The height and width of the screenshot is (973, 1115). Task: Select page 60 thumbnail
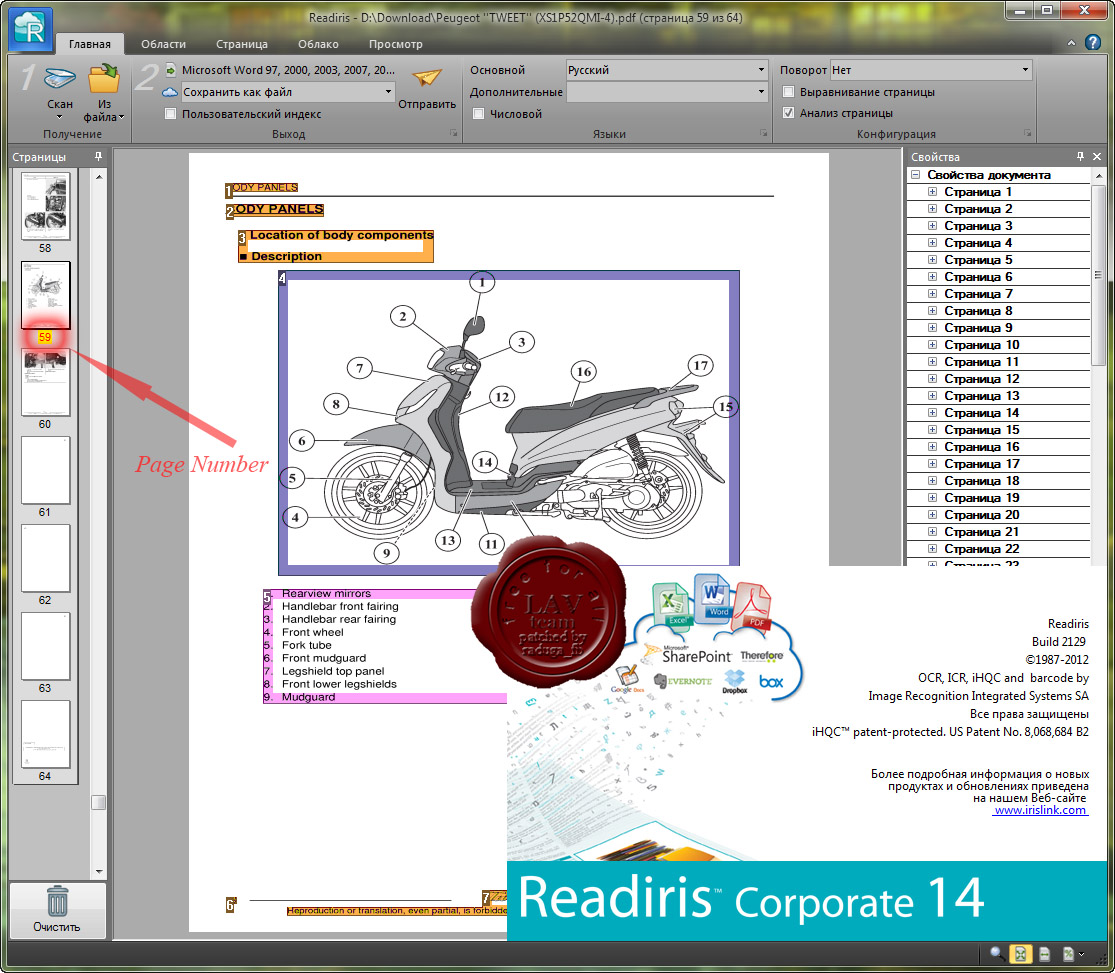tap(46, 383)
